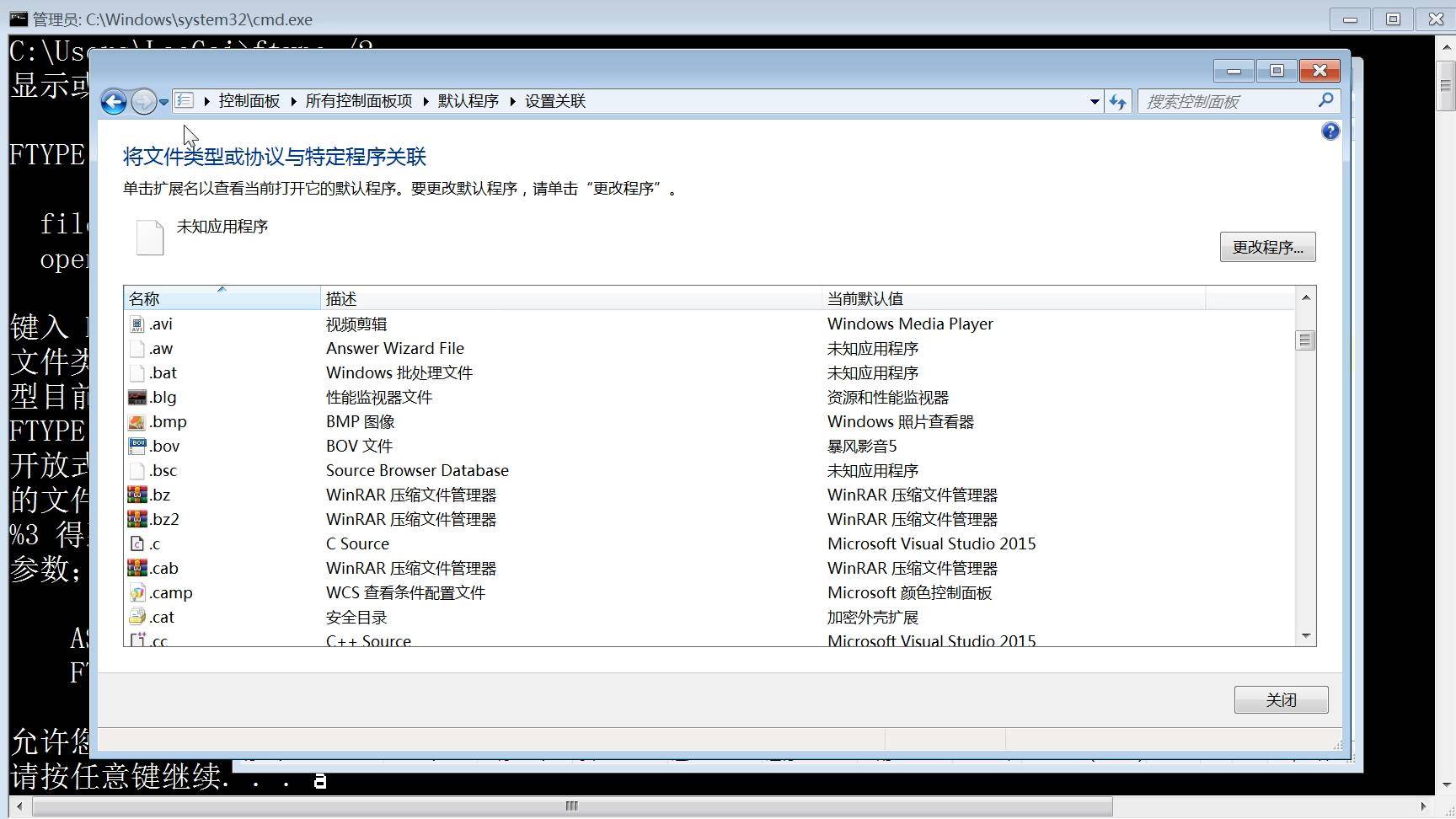
Task: Click the Windows Media Player default value
Action: (x=910, y=324)
